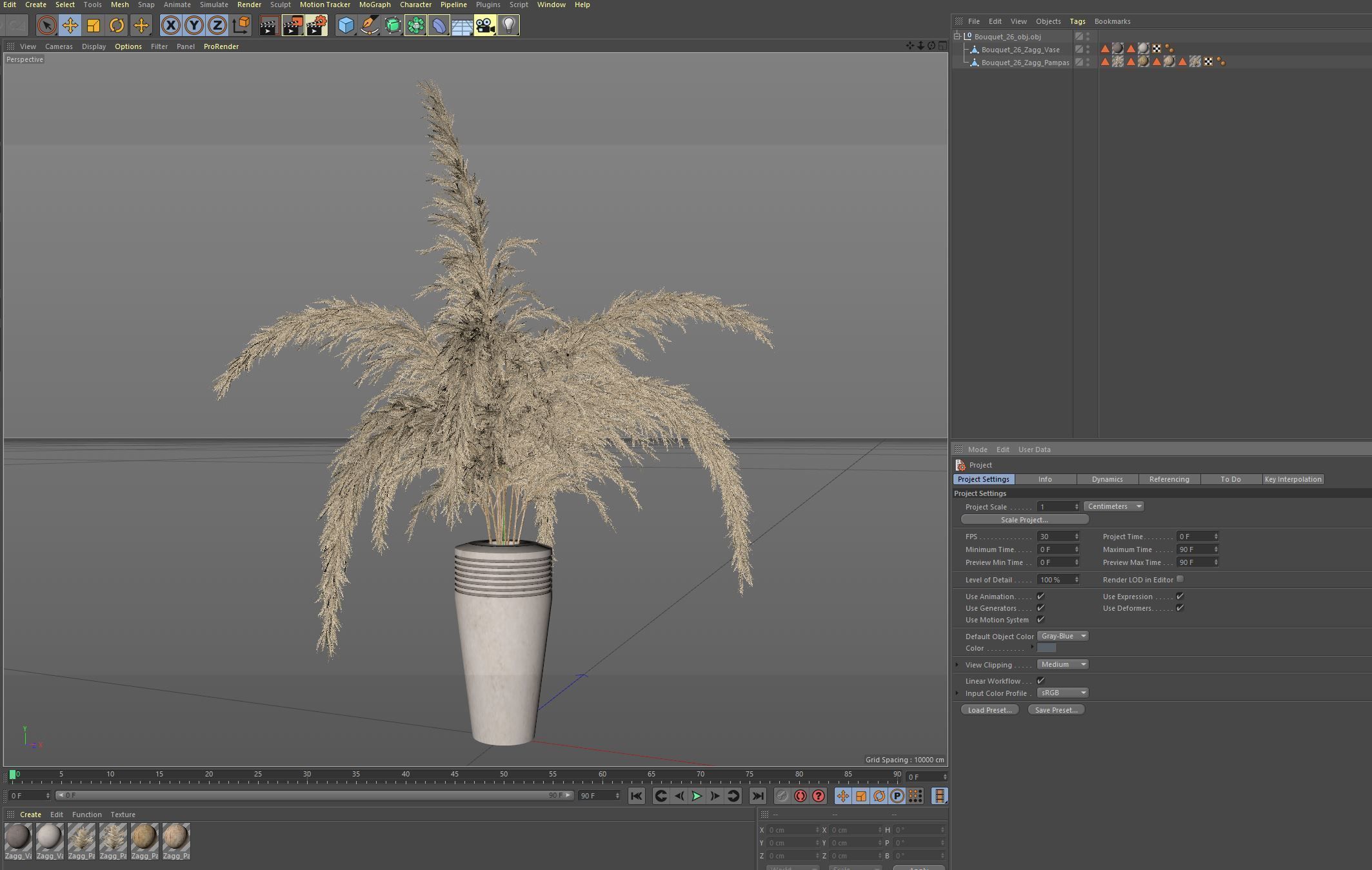Toggle the Default Light bulb icon

coord(509,25)
